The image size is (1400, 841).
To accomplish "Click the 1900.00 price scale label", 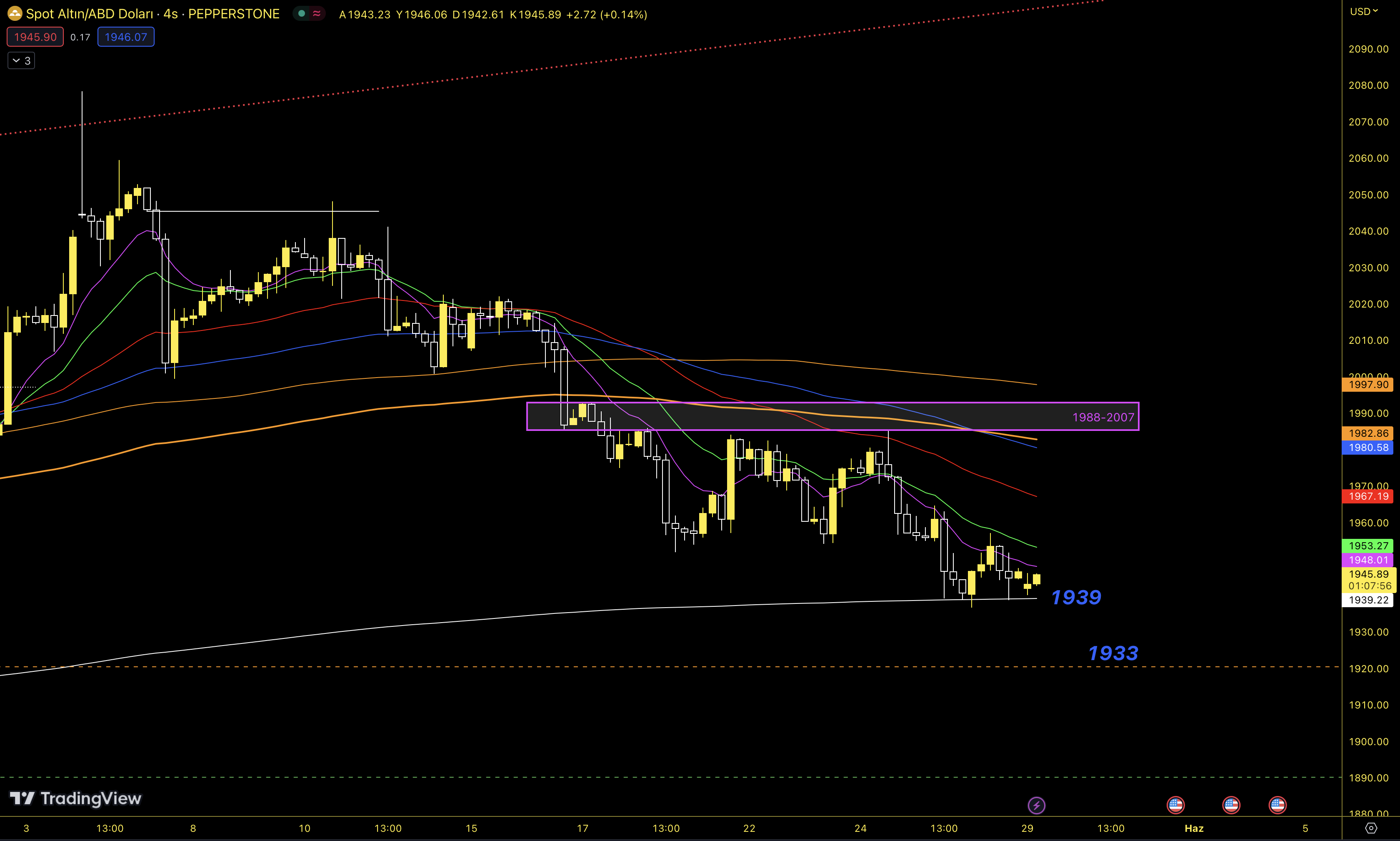I will pyautogui.click(x=1368, y=742).
